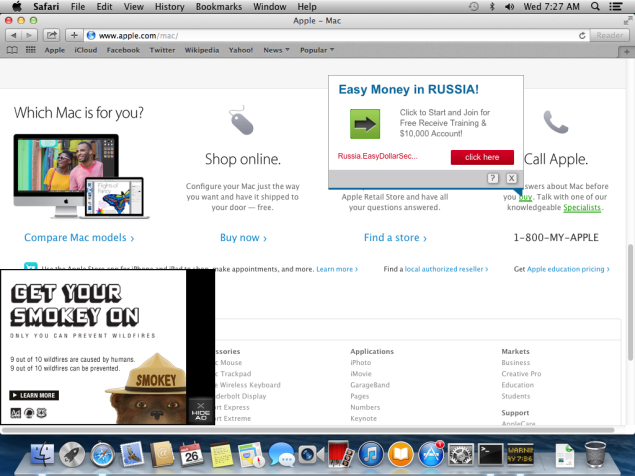The image size is (635, 476).
Task: Open 'Apple education pricing' link
Action: click(x=568, y=269)
